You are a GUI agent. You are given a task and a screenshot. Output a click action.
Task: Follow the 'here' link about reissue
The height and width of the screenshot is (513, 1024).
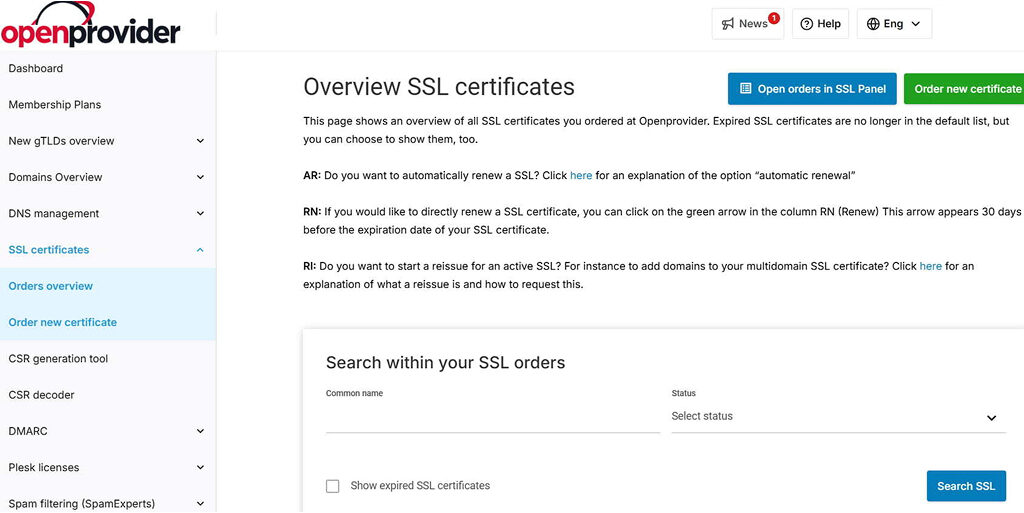point(931,266)
